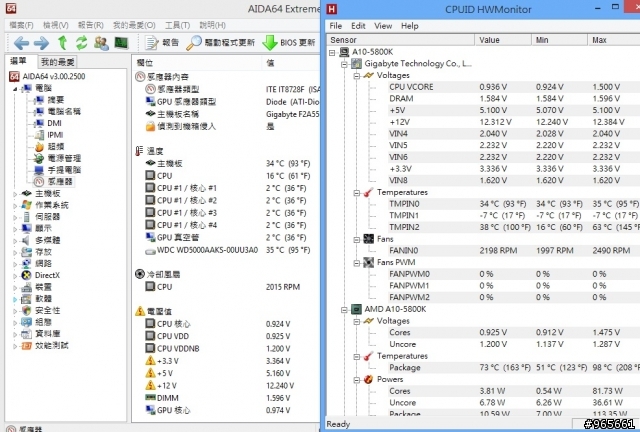Select the CPU VCORE row in HWMonitor
The height and width of the screenshot is (432, 640).
[x=513, y=87]
